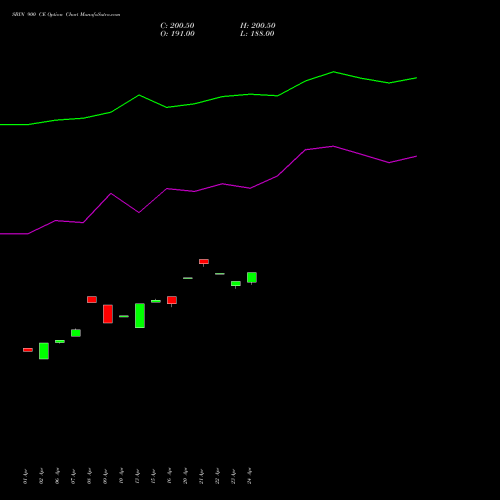Click the '16 Apr' date label
The width and height of the screenshot is (500, 500).
(x=169, y=476)
